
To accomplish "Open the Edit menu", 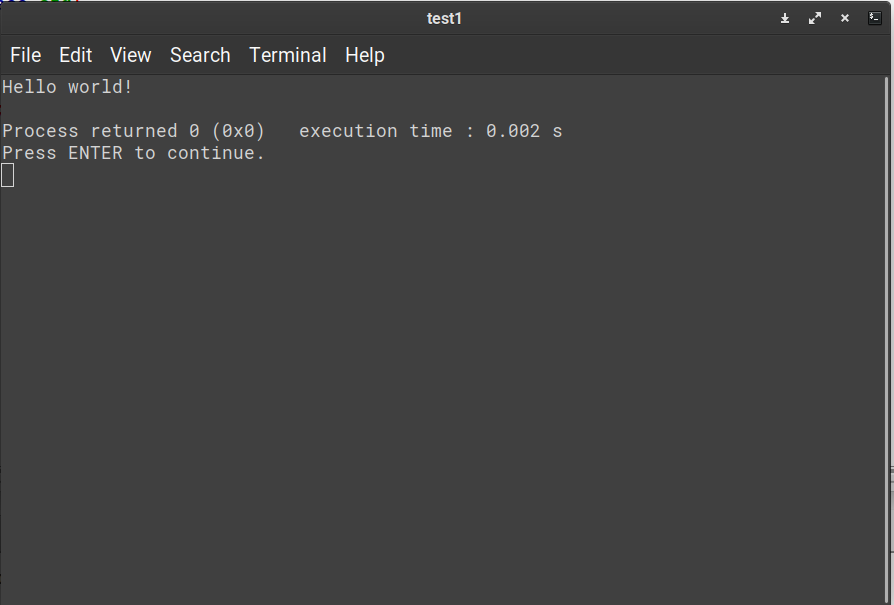I will tap(75, 55).
